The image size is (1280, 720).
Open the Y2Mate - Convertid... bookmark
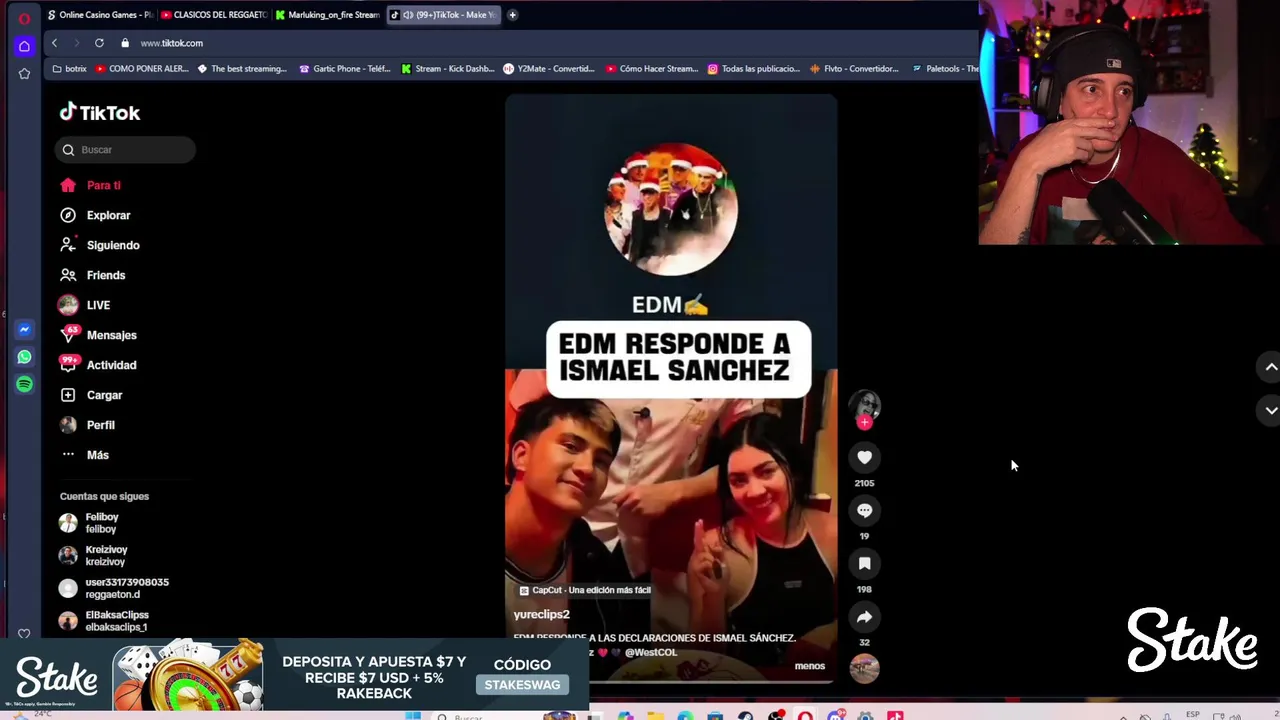click(x=549, y=69)
